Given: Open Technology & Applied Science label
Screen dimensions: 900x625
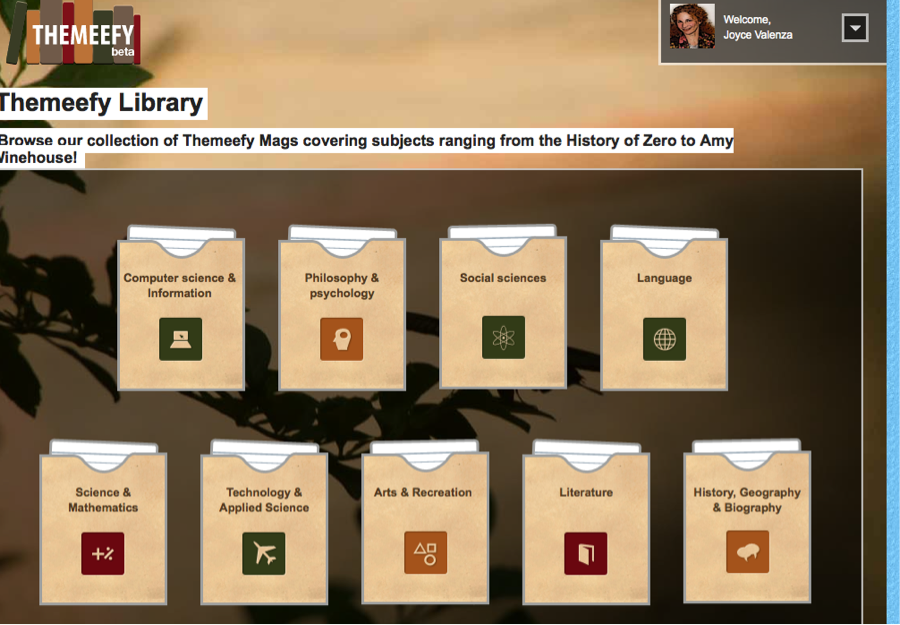Looking at the screenshot, I should [x=264, y=500].
